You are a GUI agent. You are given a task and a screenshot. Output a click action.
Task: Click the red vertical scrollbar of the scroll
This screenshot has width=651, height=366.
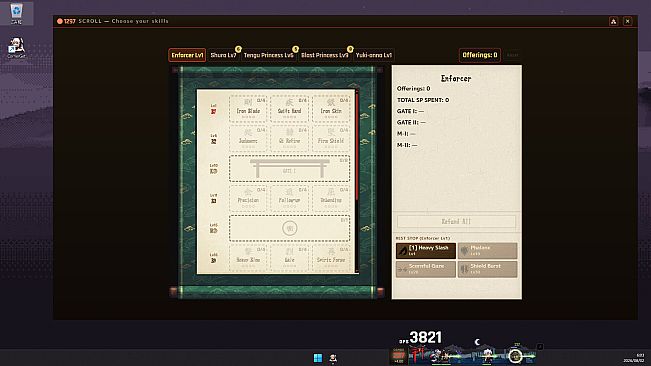pyautogui.click(x=357, y=146)
